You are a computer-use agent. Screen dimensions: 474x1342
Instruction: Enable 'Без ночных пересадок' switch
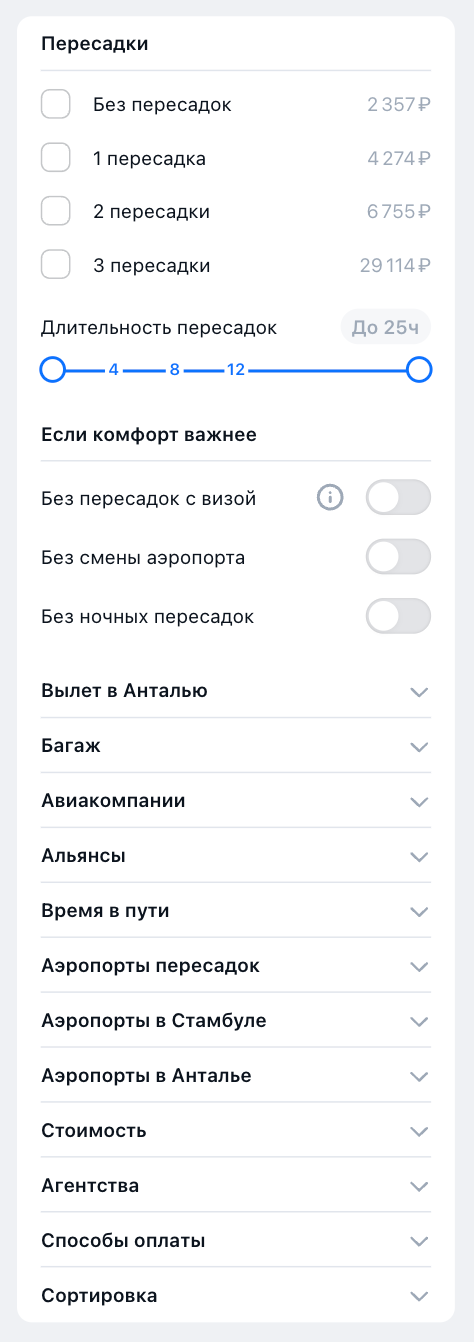coord(398,616)
